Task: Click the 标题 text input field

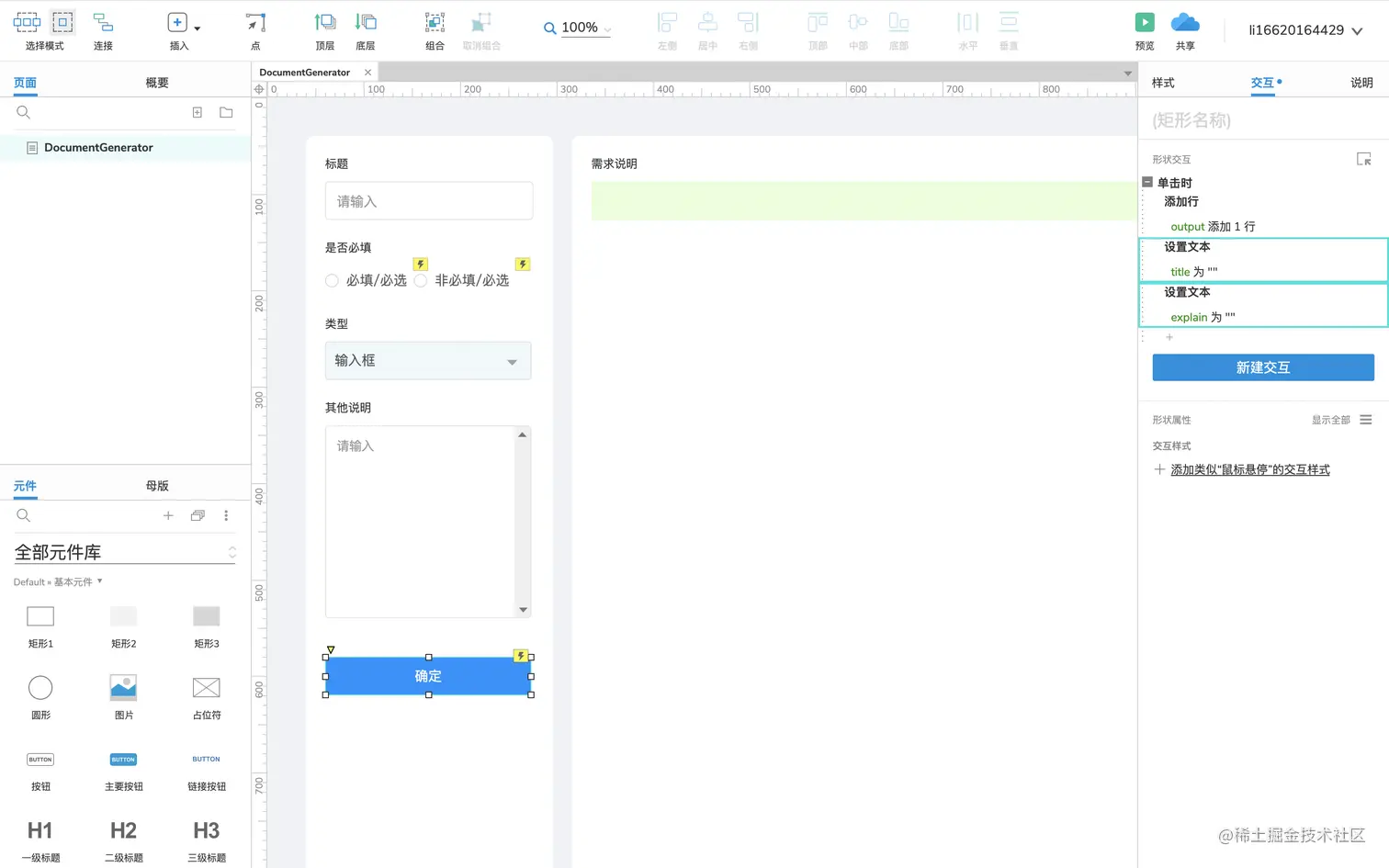Action: pyautogui.click(x=429, y=201)
